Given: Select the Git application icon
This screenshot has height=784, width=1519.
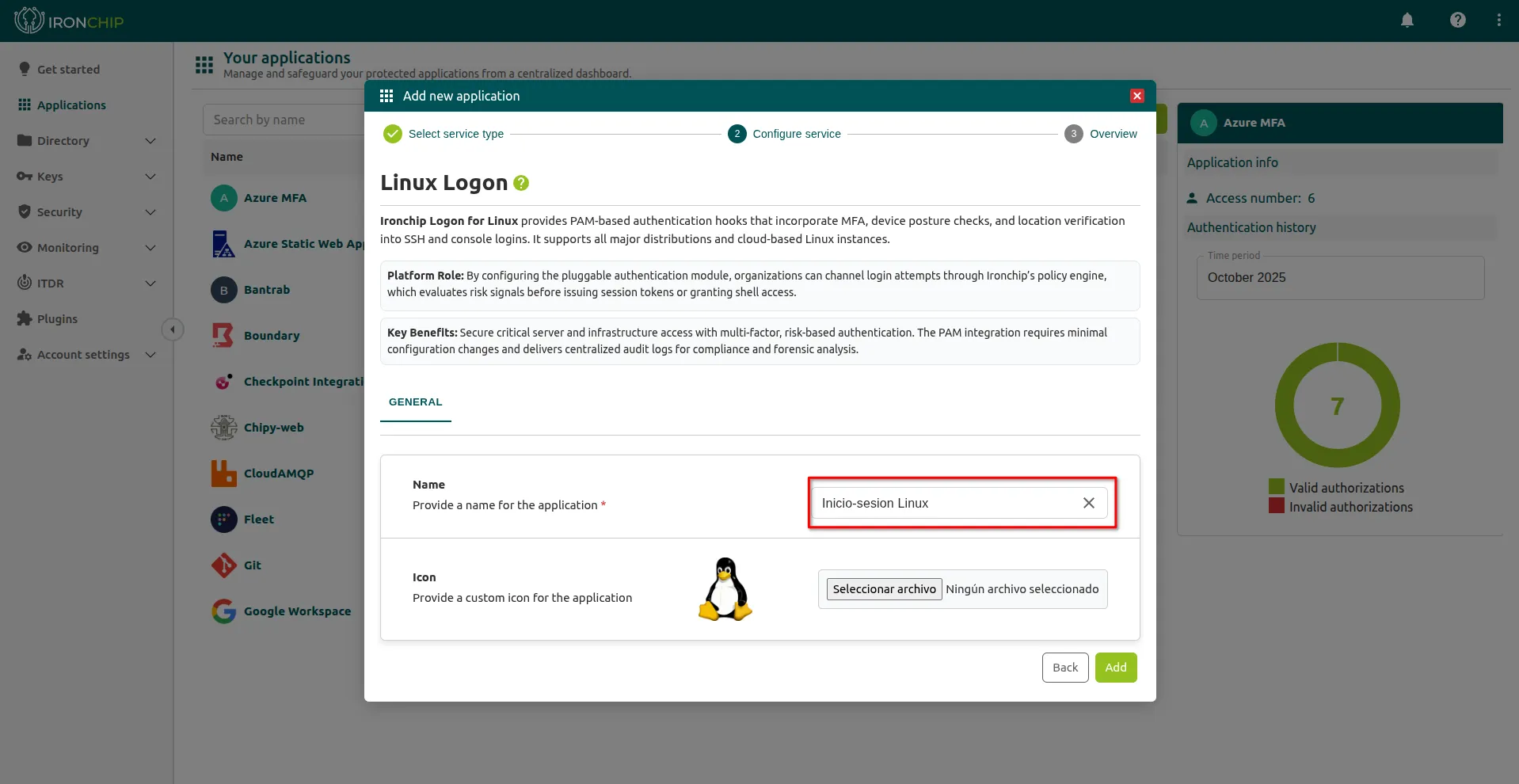Looking at the screenshot, I should pos(224,565).
